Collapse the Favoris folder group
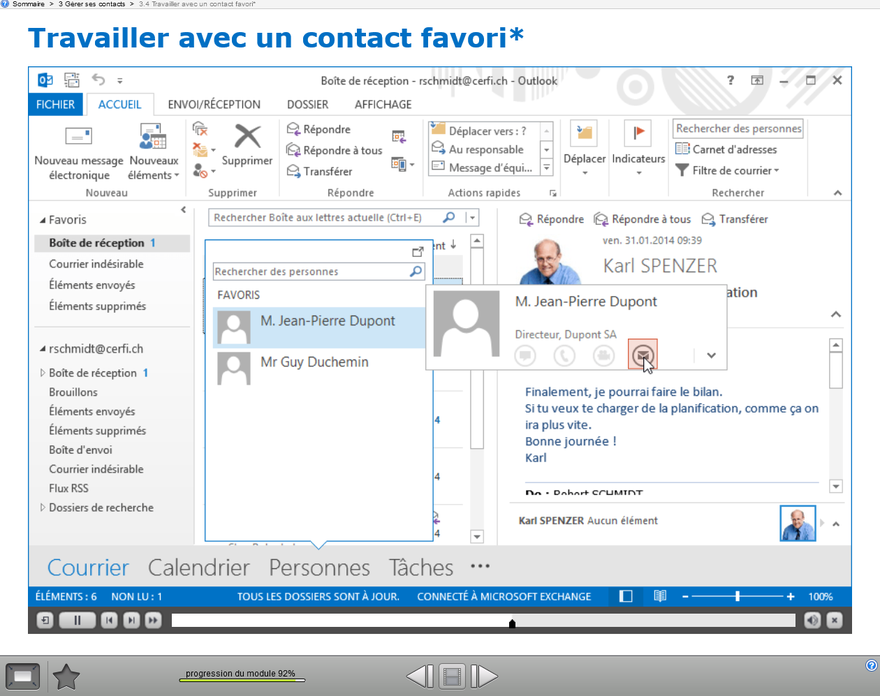Viewport: 880px width, 696px height. pyautogui.click(x=43, y=220)
